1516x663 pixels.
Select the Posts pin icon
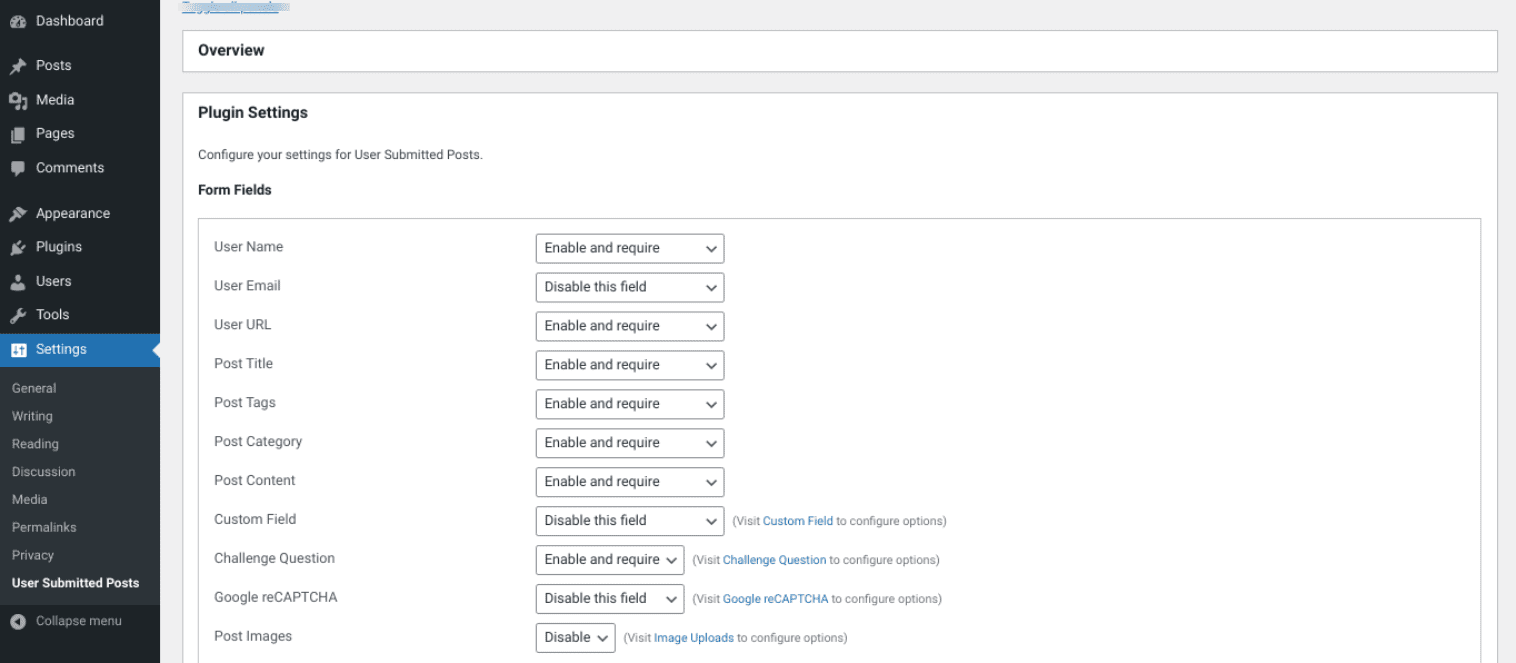click(20, 65)
